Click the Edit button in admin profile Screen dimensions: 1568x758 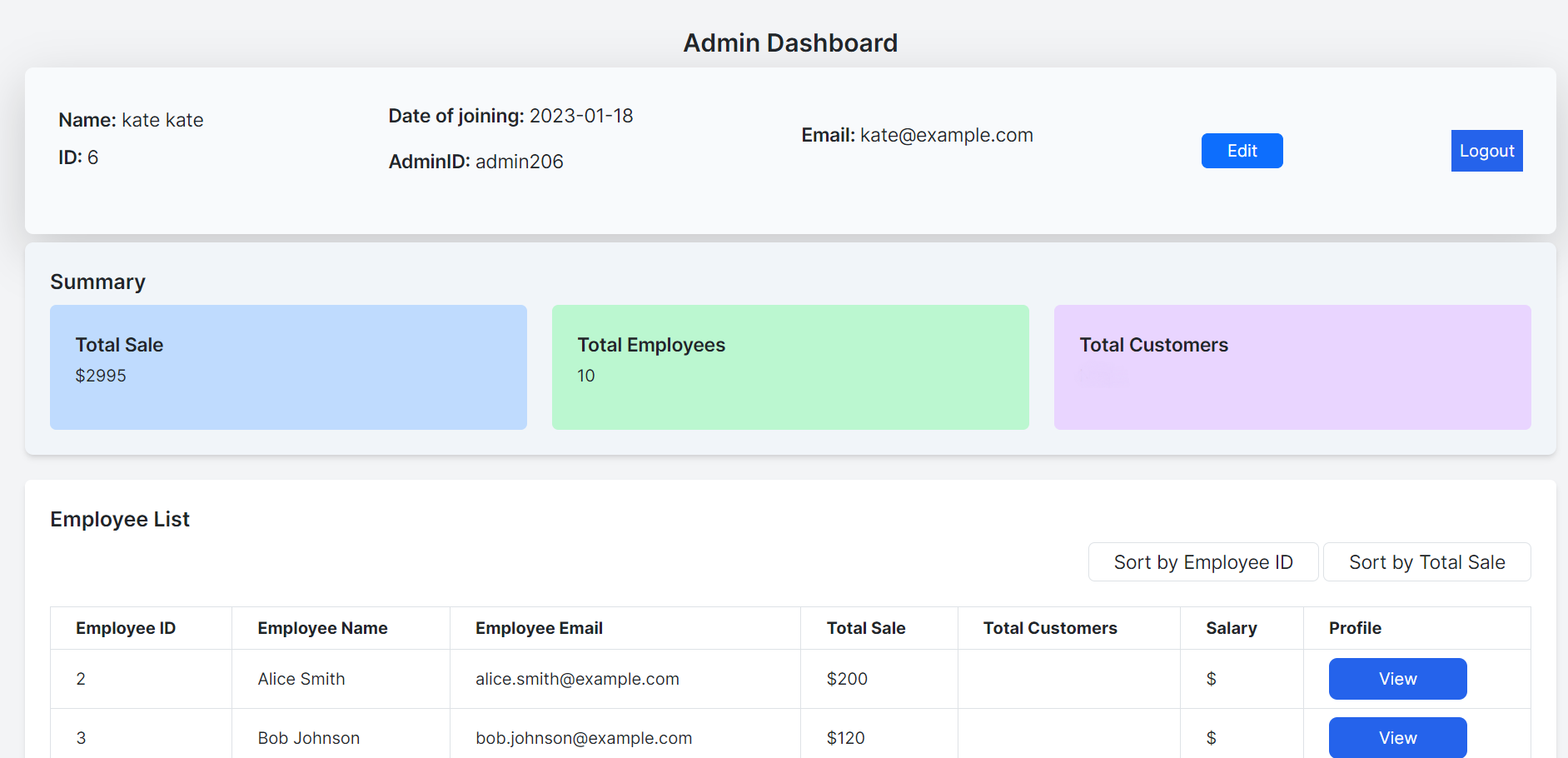click(x=1242, y=151)
